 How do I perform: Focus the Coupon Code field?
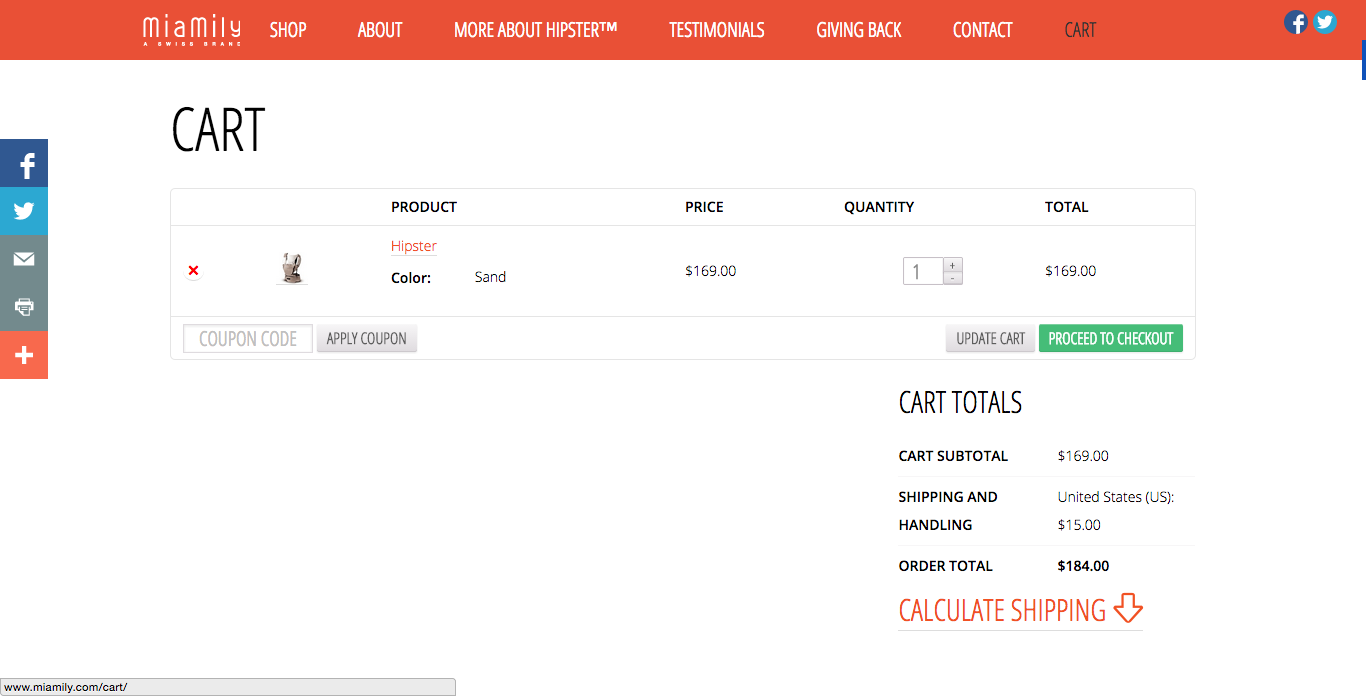[x=248, y=339]
